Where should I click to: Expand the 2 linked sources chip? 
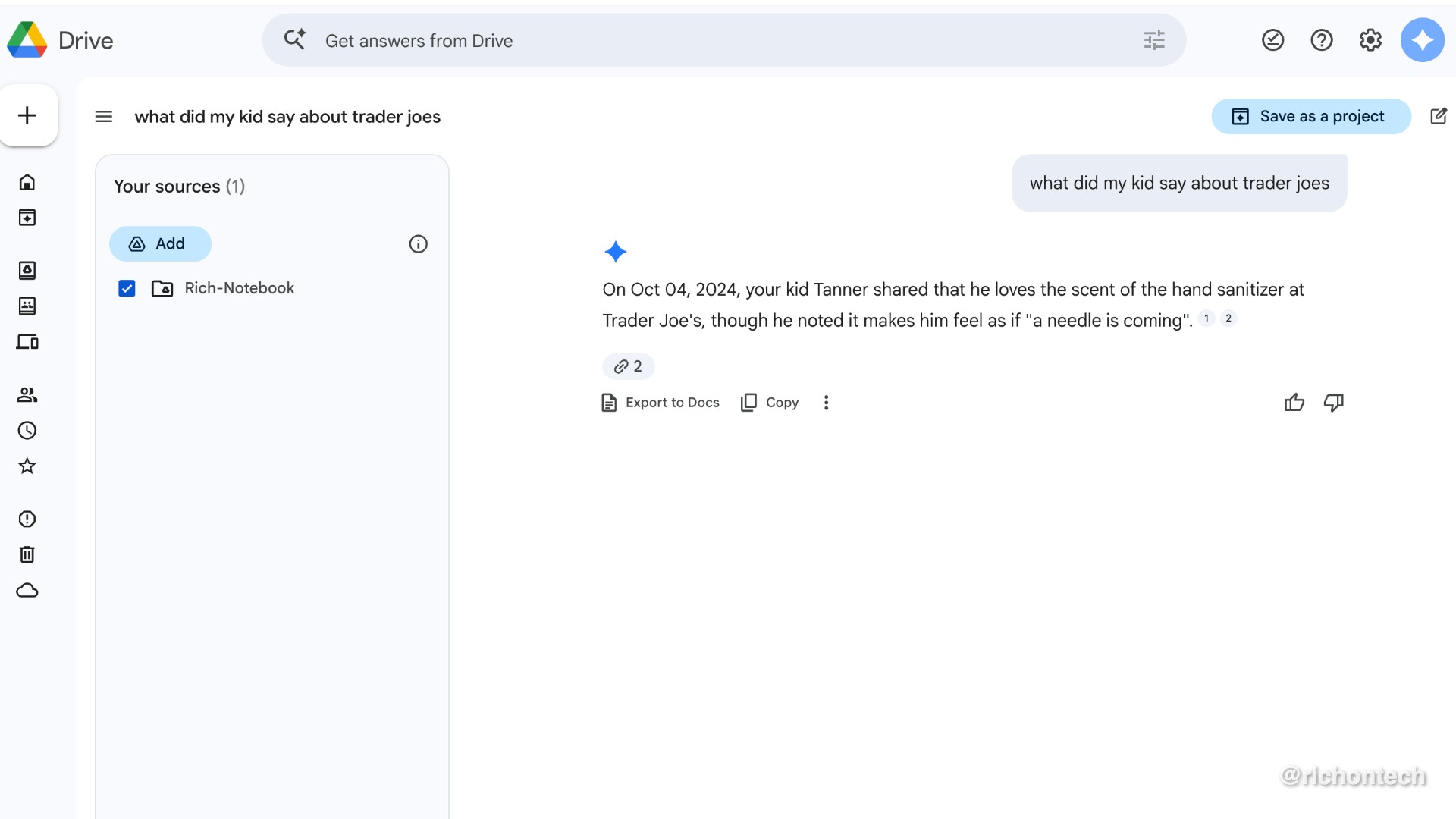click(x=628, y=366)
